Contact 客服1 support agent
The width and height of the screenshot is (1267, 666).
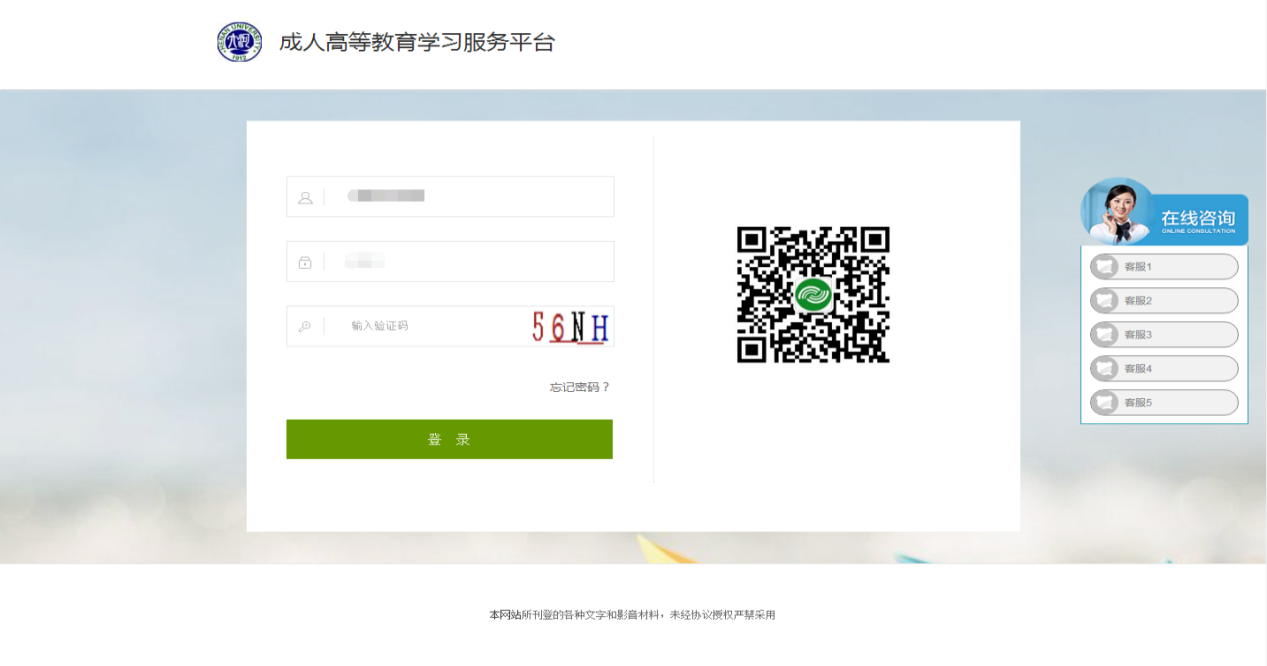tap(1164, 267)
